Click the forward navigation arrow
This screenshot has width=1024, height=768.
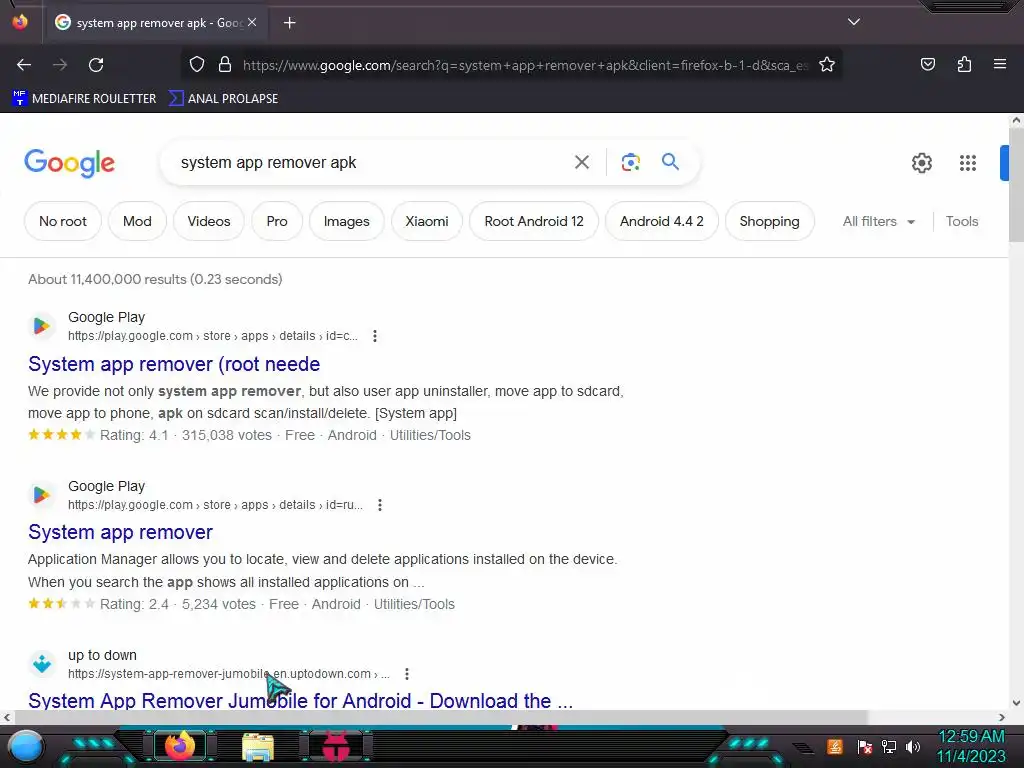click(60, 65)
